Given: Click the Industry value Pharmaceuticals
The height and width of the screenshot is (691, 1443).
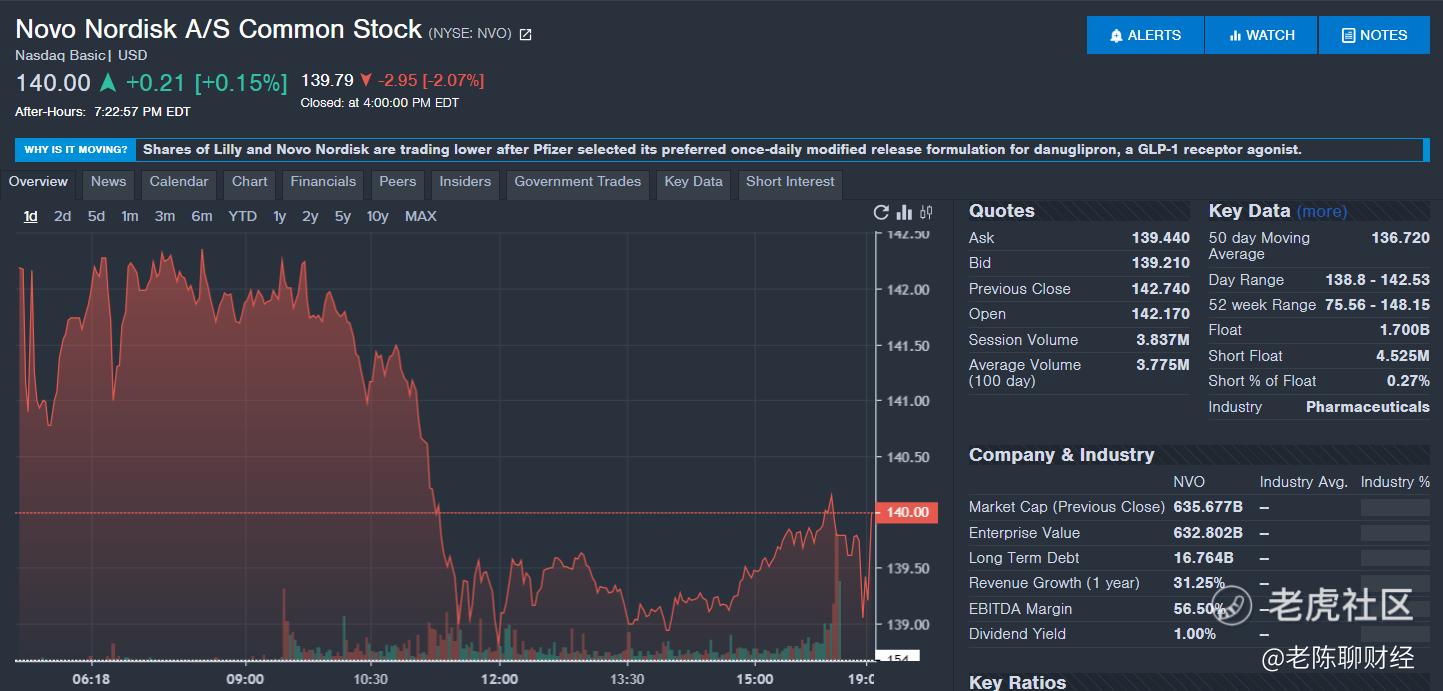Looking at the screenshot, I should pos(1368,407).
